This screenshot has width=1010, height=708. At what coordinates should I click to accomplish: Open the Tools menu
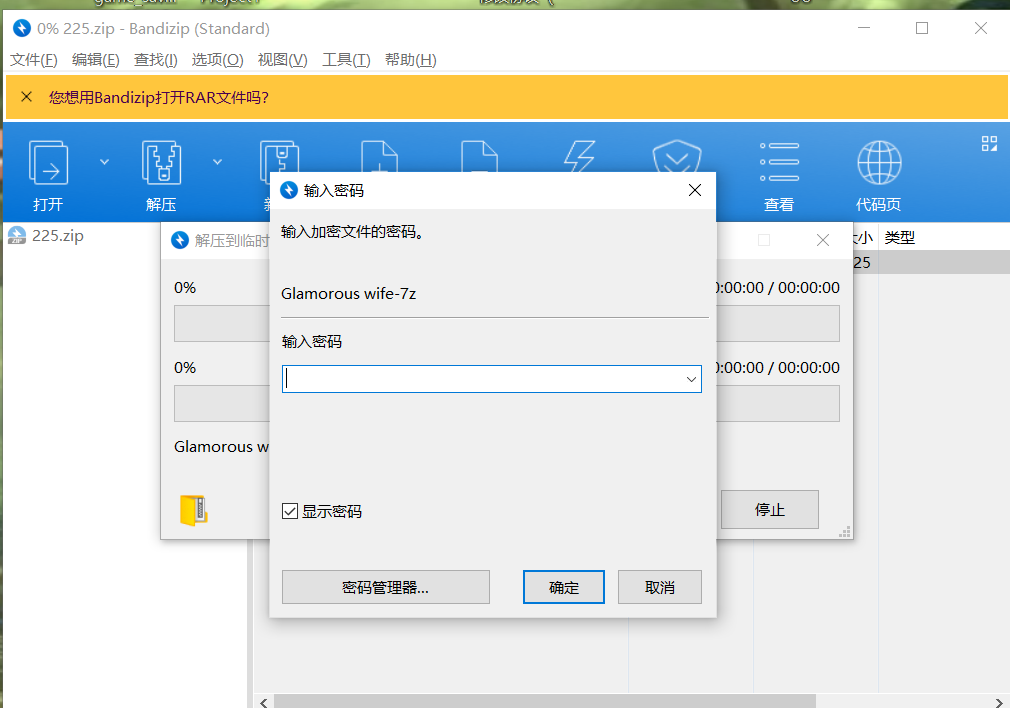[x=346, y=60]
